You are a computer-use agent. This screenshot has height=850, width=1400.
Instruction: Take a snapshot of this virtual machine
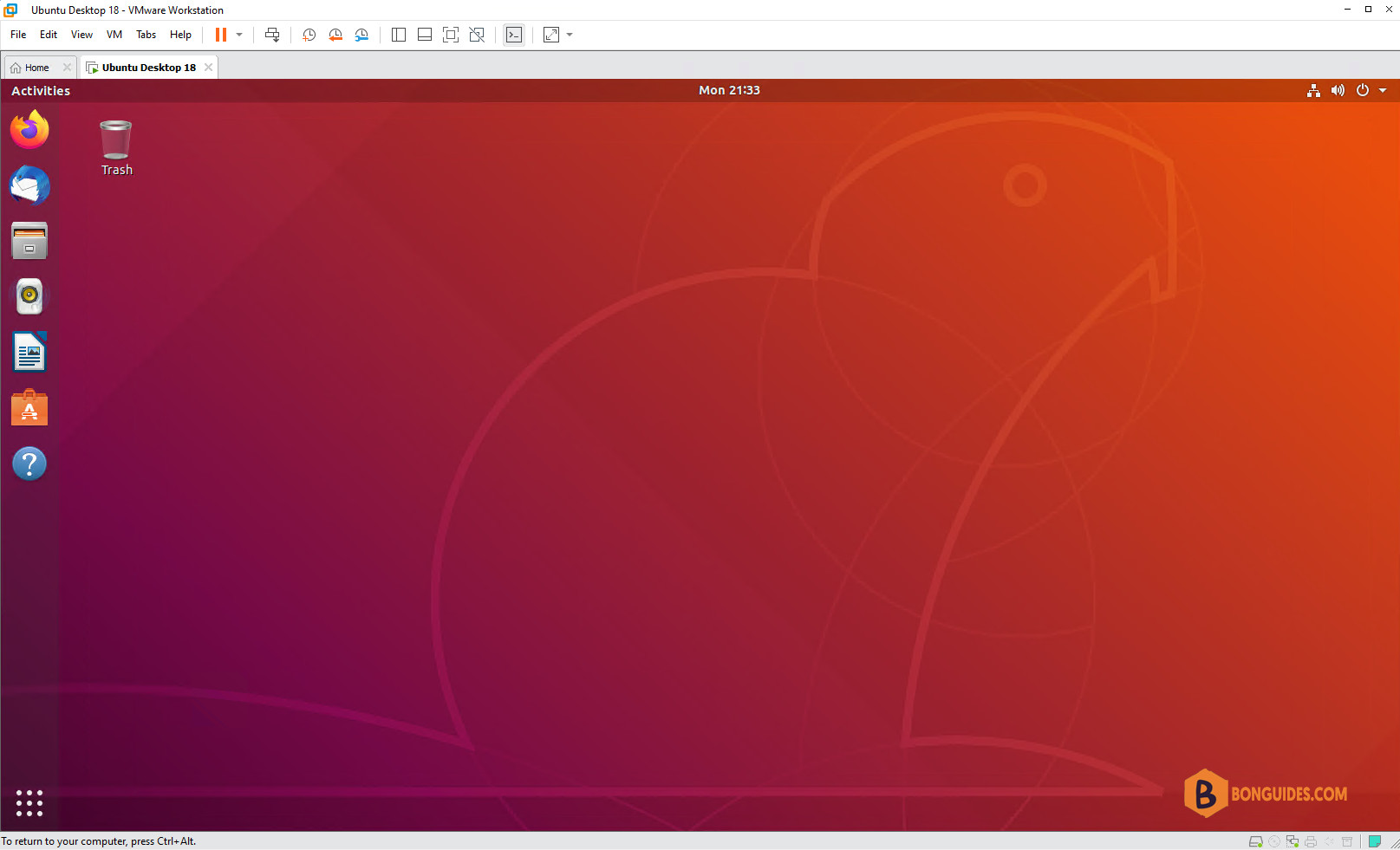pos(309,35)
